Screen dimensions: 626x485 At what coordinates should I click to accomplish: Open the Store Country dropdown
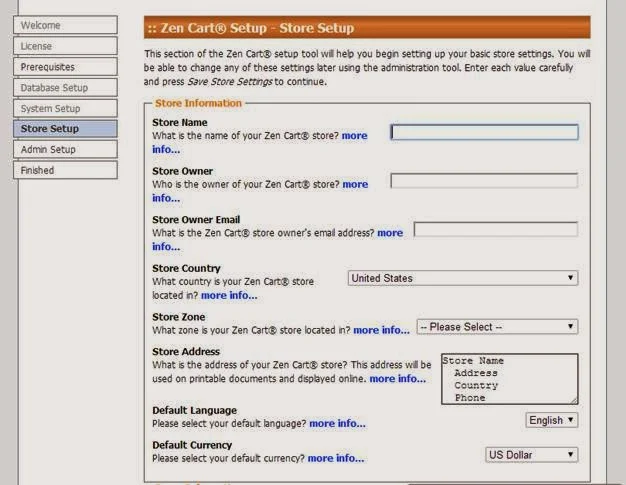(x=463, y=278)
